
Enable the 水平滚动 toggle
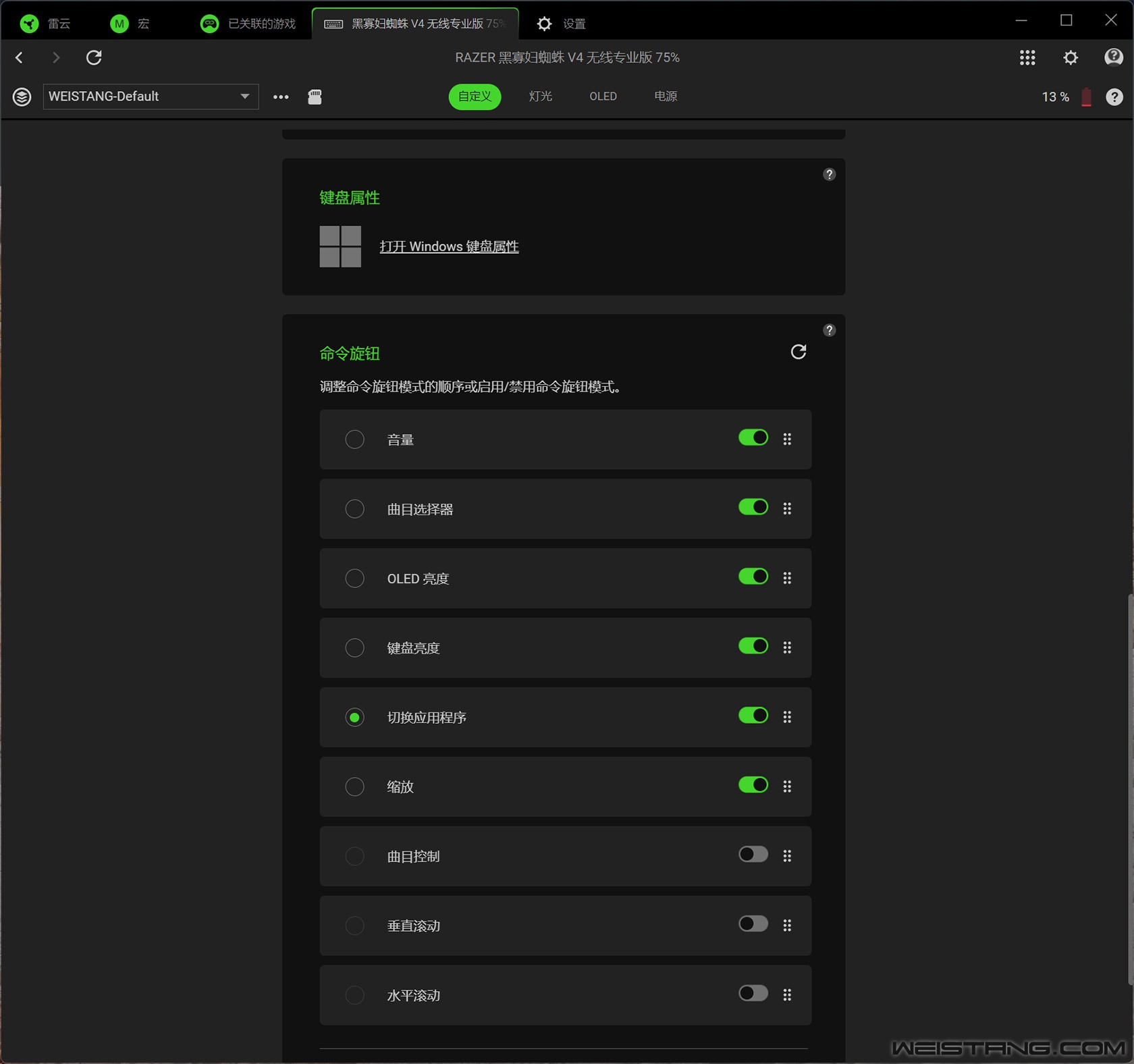753,993
